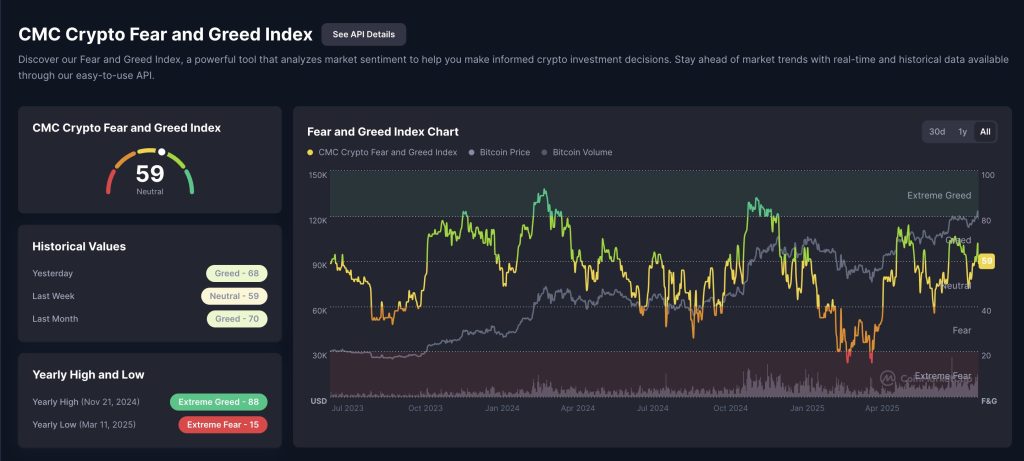1024x461 pixels.
Task: Click the Extreme Greed - 88 yearly high badge
Action: (218, 402)
